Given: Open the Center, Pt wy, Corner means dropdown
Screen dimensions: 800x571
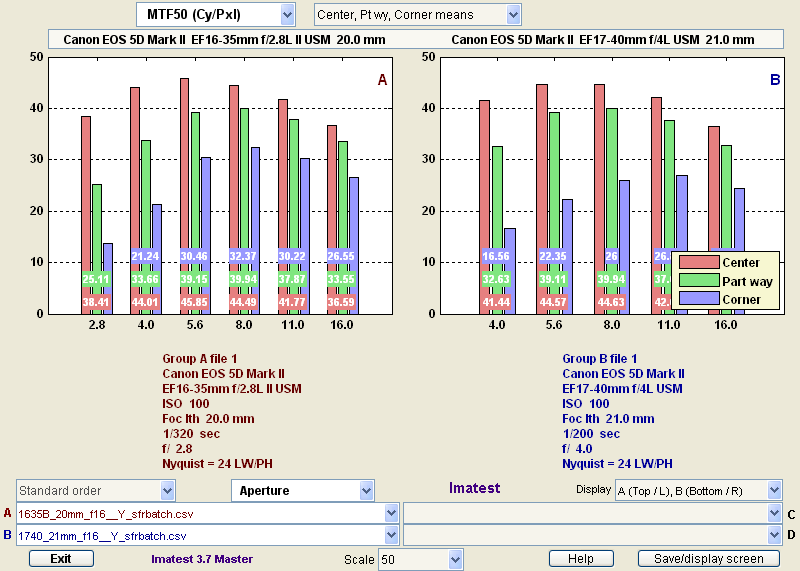Looking at the screenshot, I should pos(417,15).
